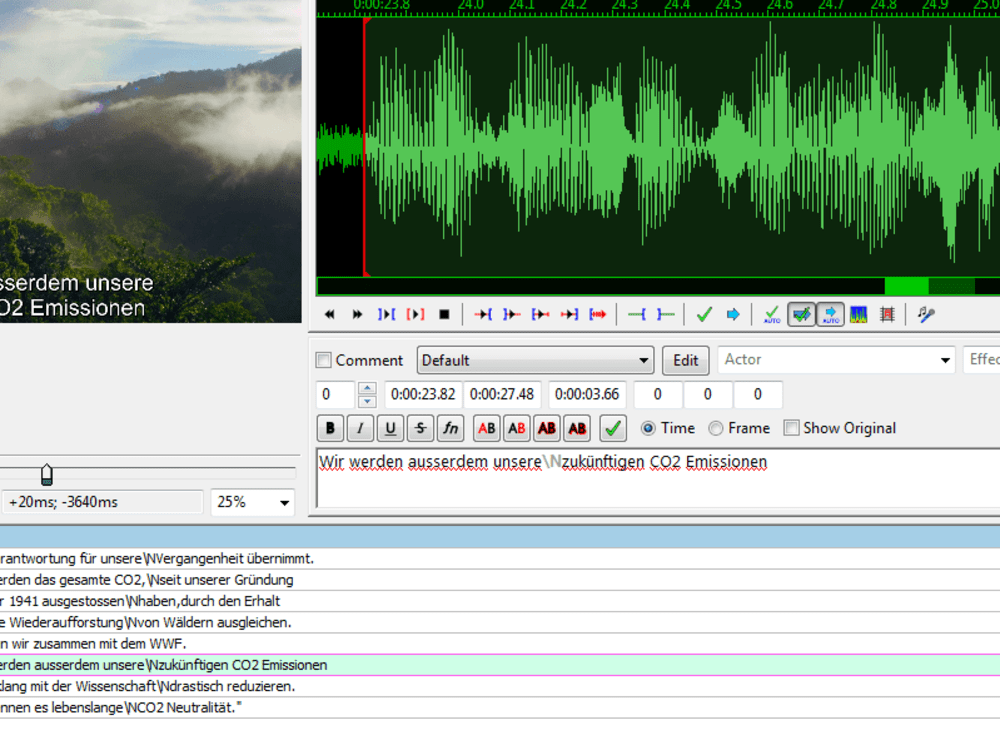Click the end time field 0:00:27.48

(x=502, y=395)
